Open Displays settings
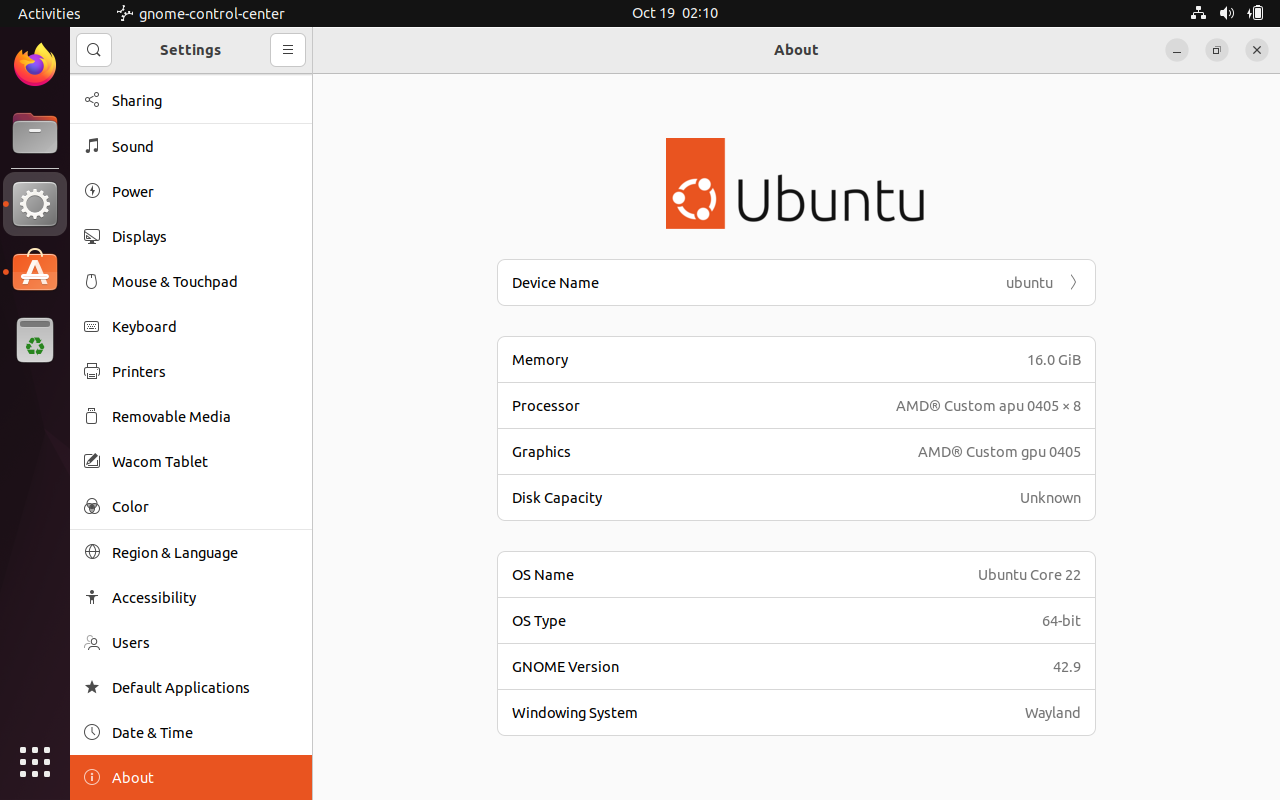 (191, 236)
